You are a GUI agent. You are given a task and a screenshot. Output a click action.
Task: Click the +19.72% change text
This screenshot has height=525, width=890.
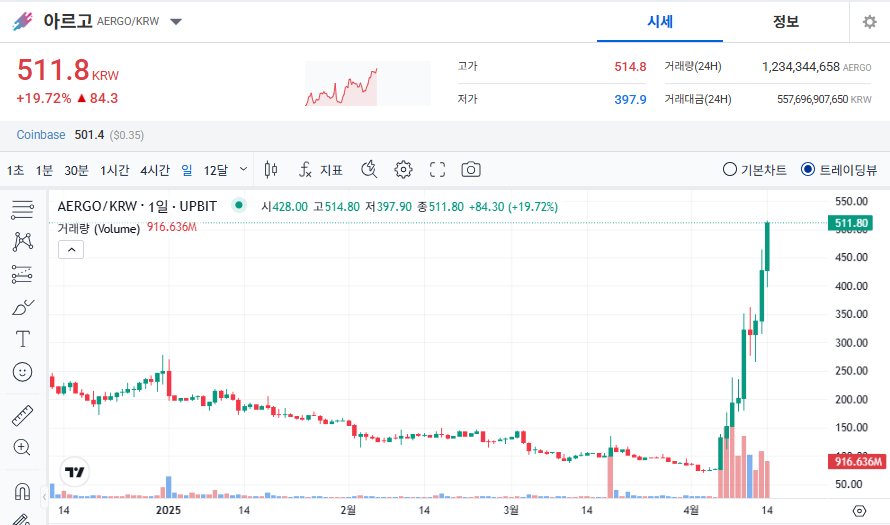(44, 98)
